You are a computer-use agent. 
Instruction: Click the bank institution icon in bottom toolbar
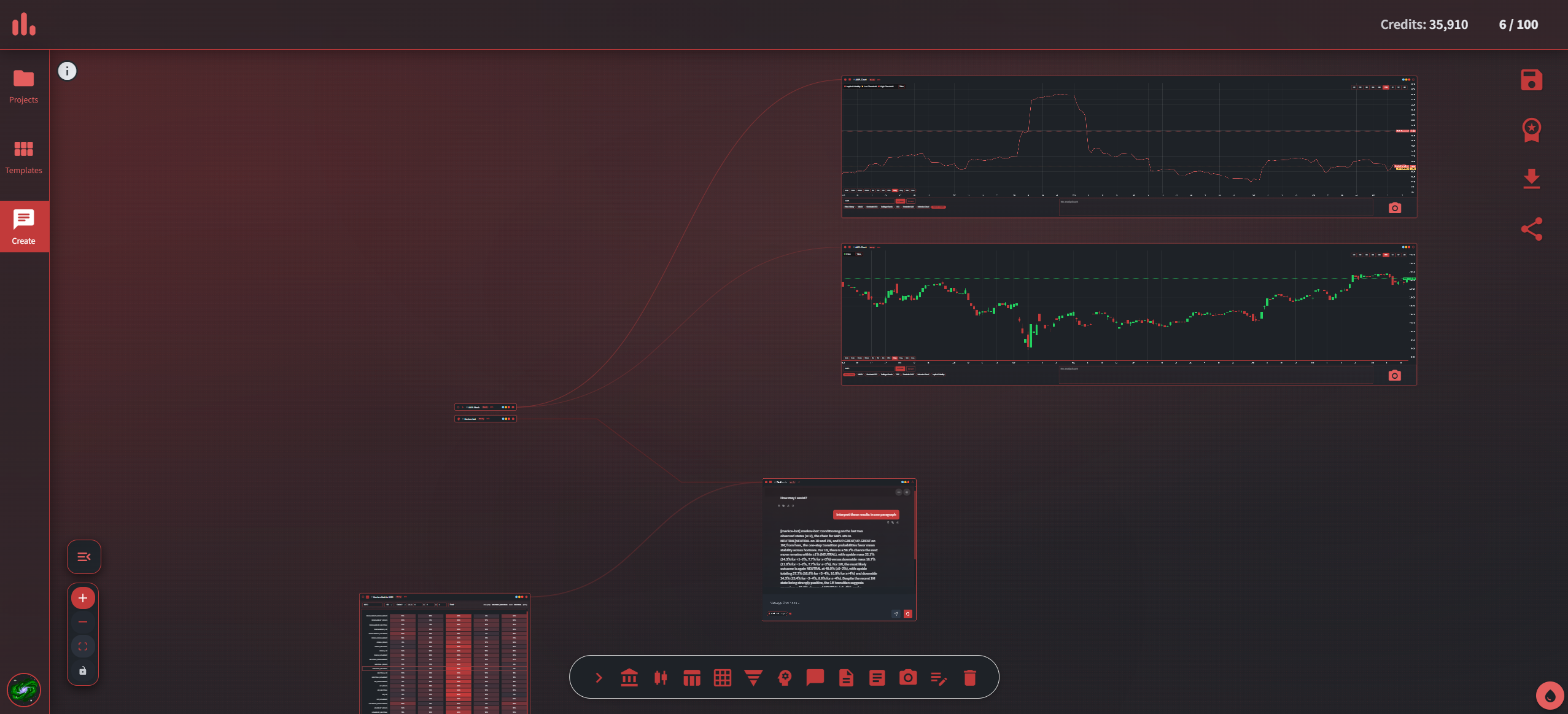pos(629,678)
